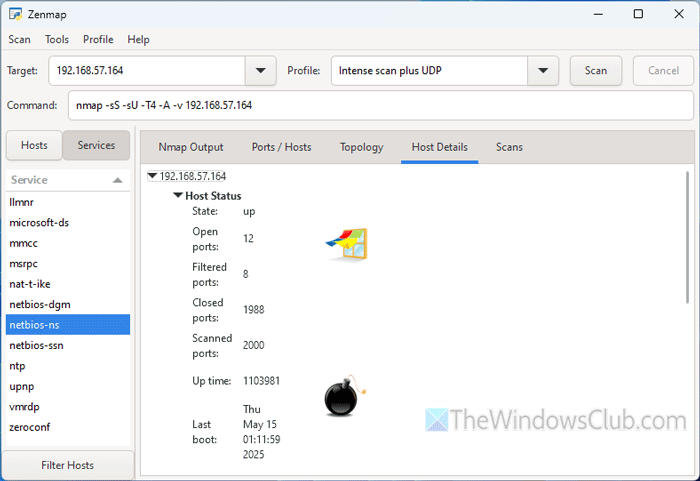Click the Filter Hosts button
This screenshot has height=481, width=700.
click(x=67, y=465)
